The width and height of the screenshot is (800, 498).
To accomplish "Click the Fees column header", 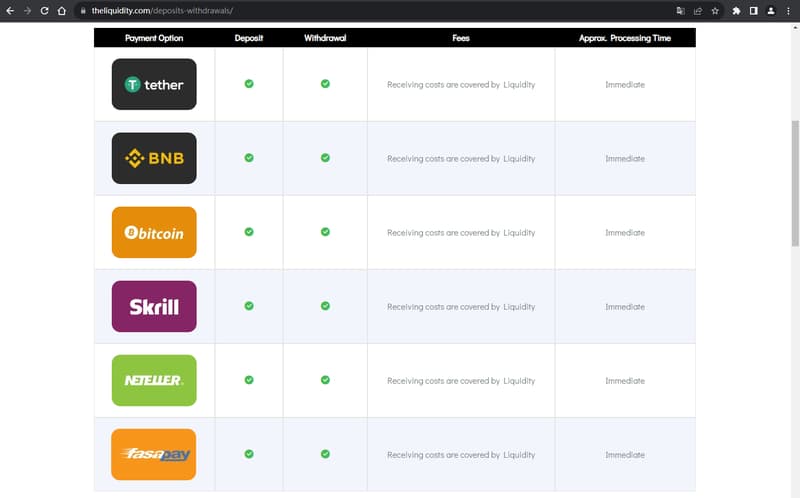I will point(461,38).
